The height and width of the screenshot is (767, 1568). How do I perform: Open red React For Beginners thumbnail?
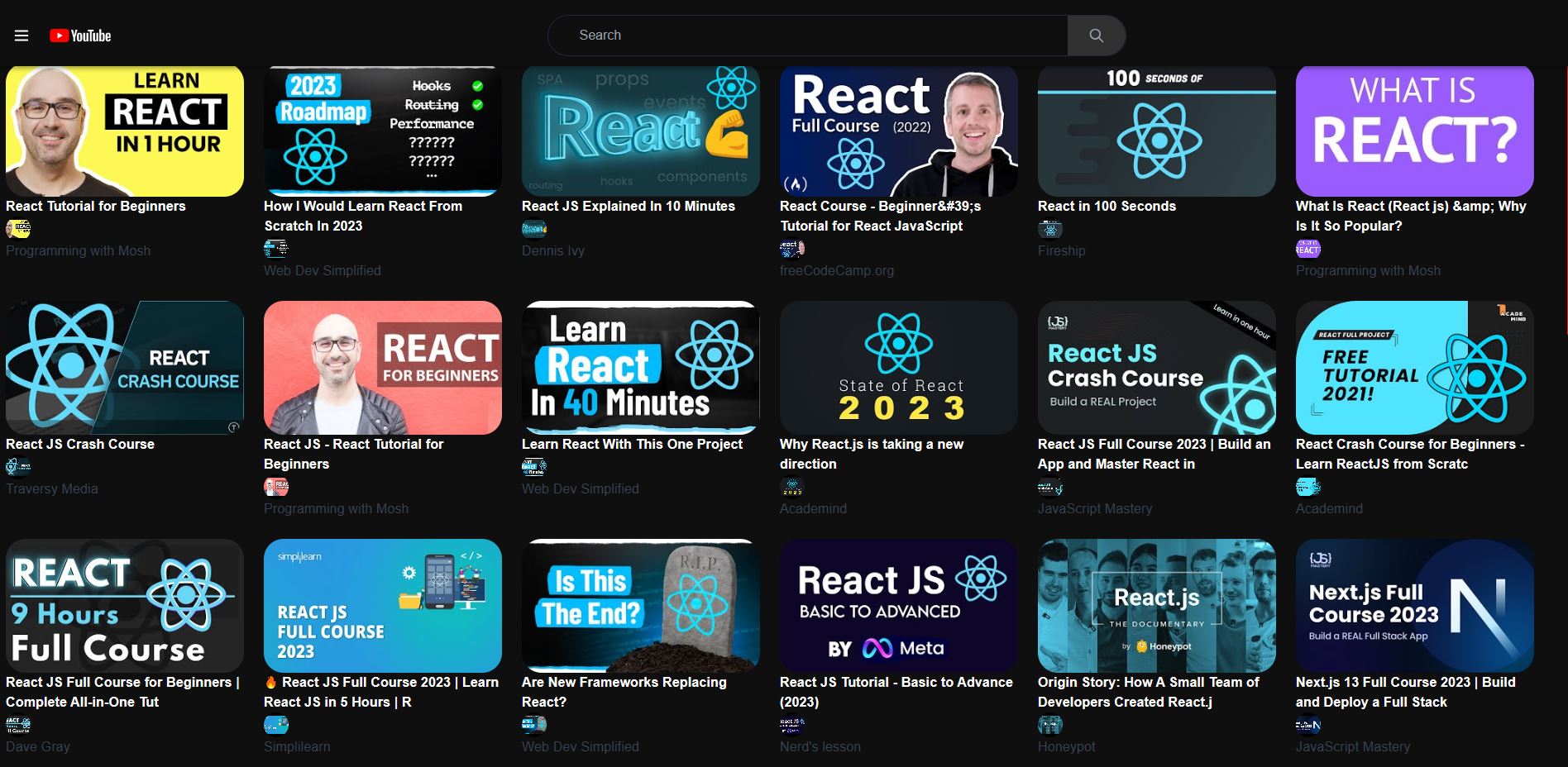click(x=383, y=368)
